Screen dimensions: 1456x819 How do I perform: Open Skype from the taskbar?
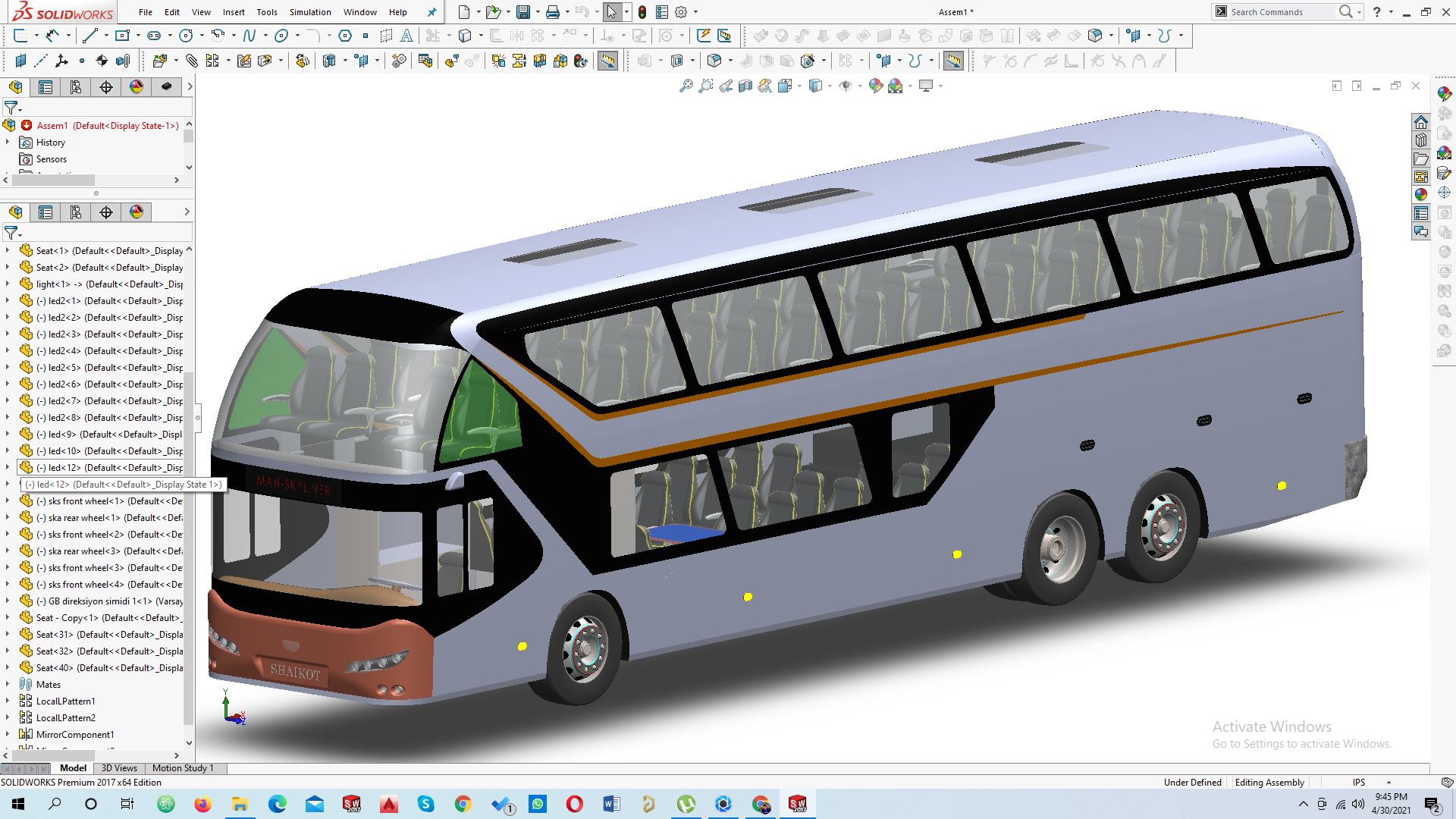(x=425, y=804)
